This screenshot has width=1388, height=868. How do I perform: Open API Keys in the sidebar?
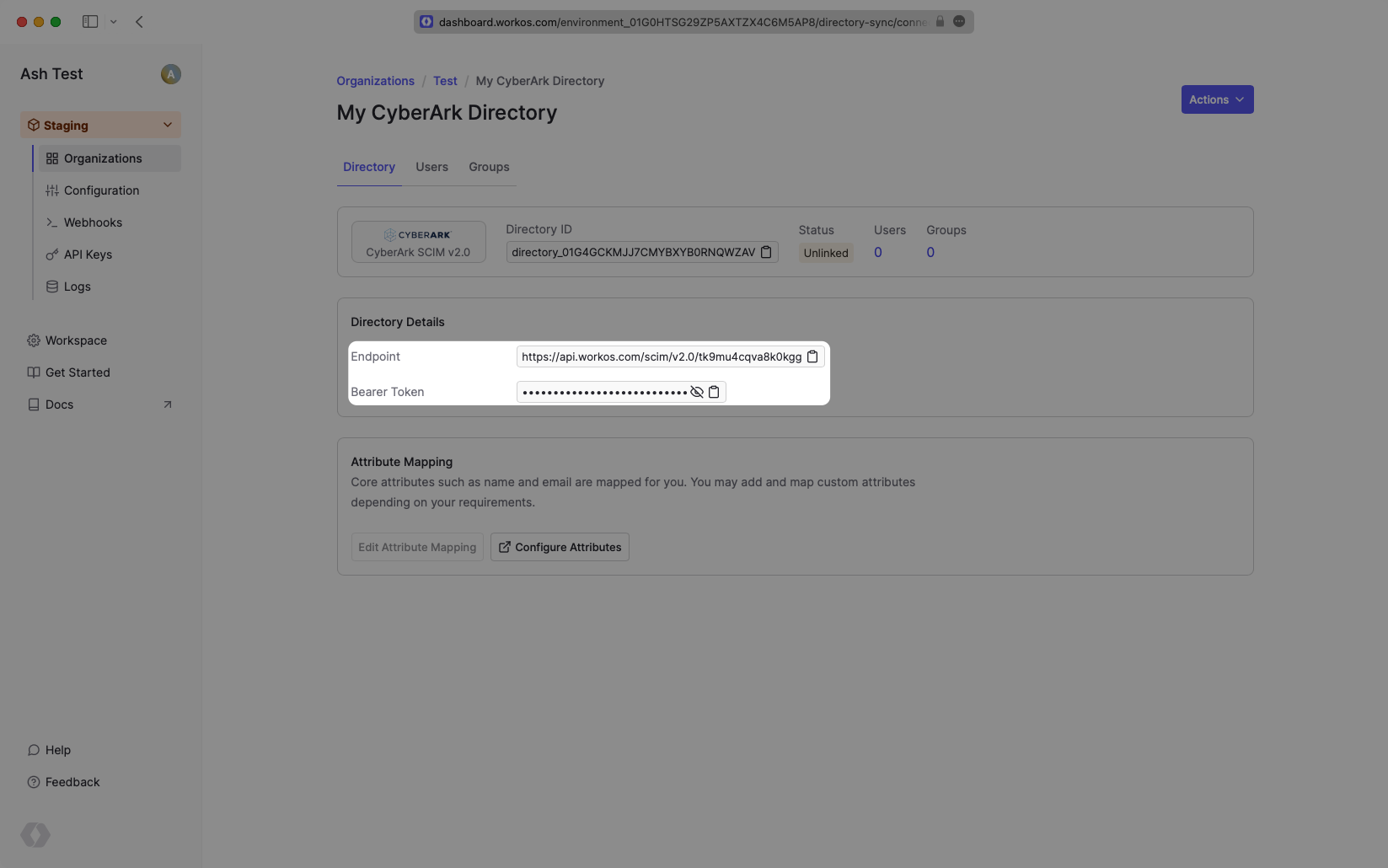click(88, 254)
